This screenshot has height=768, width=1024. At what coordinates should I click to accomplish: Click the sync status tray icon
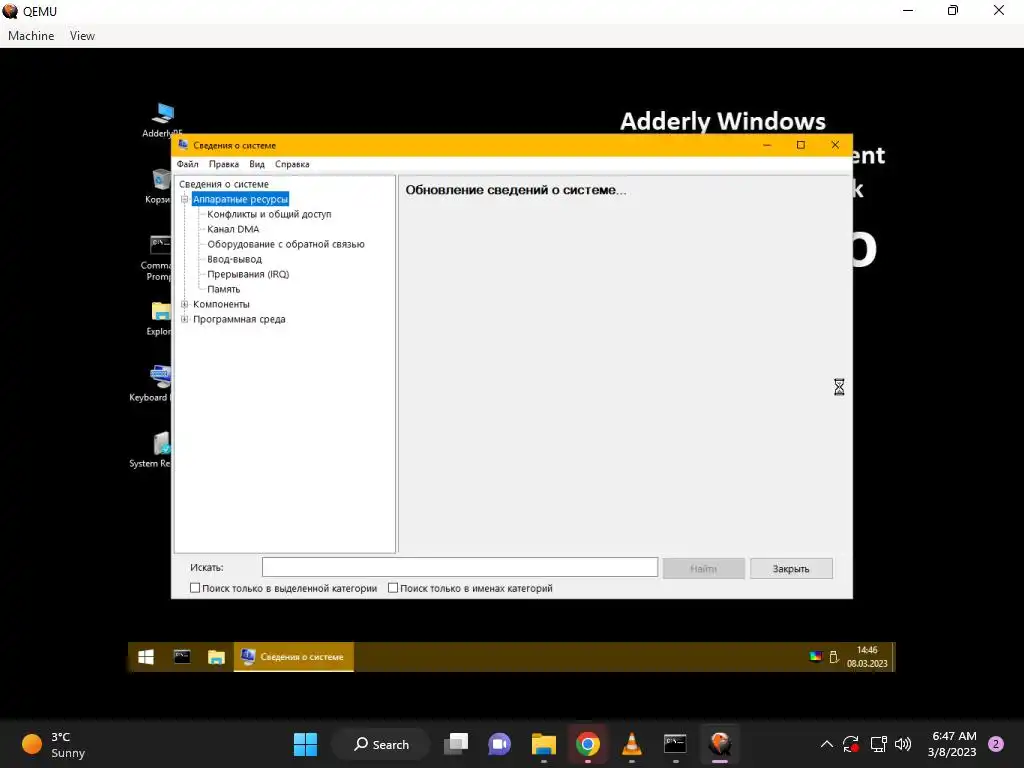[x=851, y=744]
